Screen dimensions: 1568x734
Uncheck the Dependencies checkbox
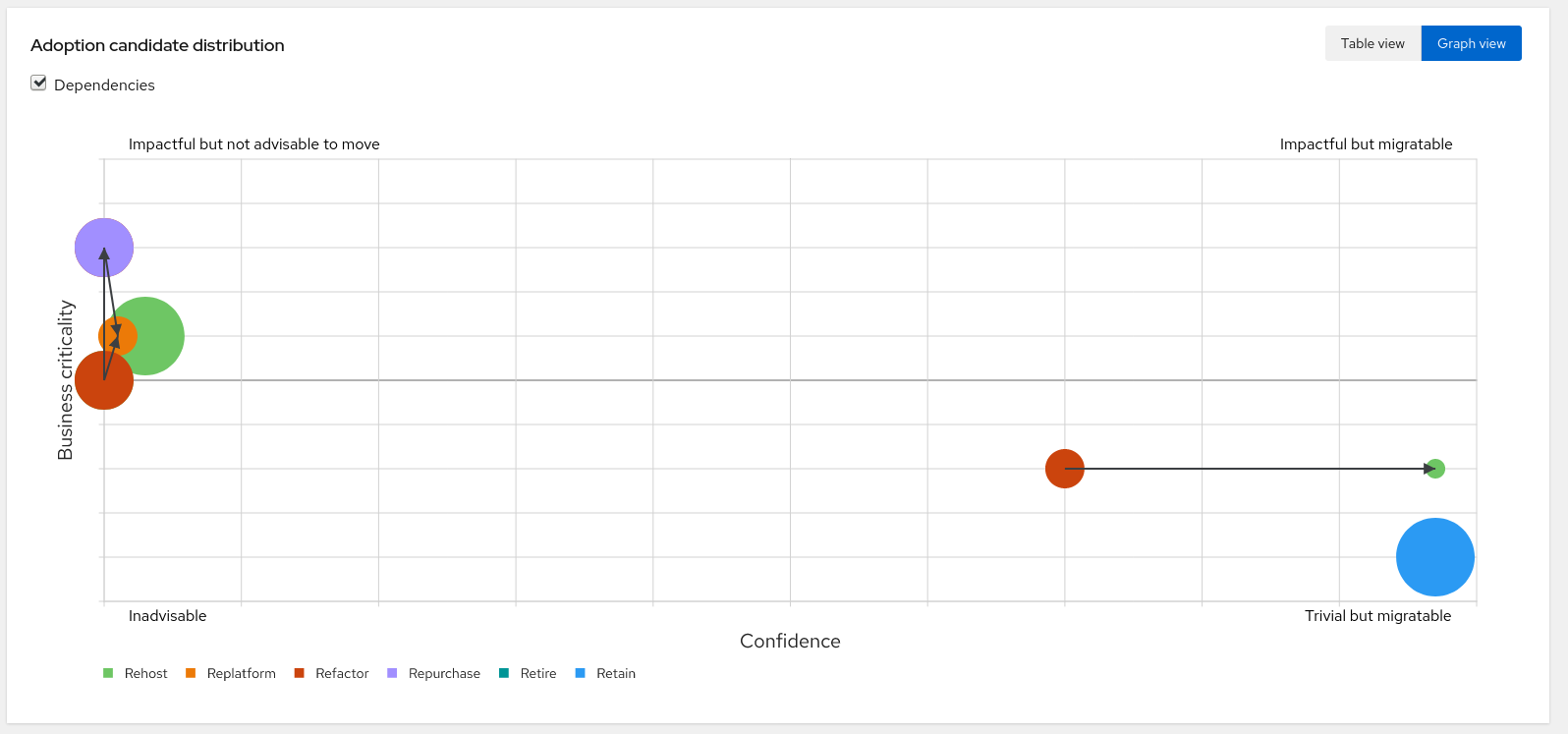pos(39,84)
